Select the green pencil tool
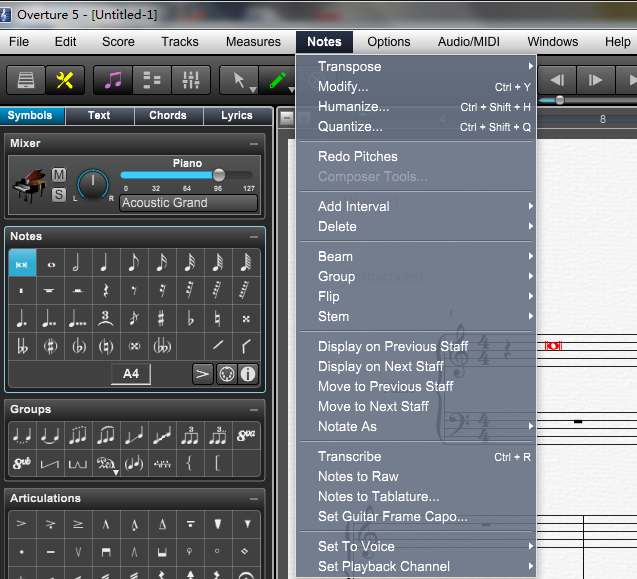Screen dimensions: 637x579 click(x=277, y=80)
